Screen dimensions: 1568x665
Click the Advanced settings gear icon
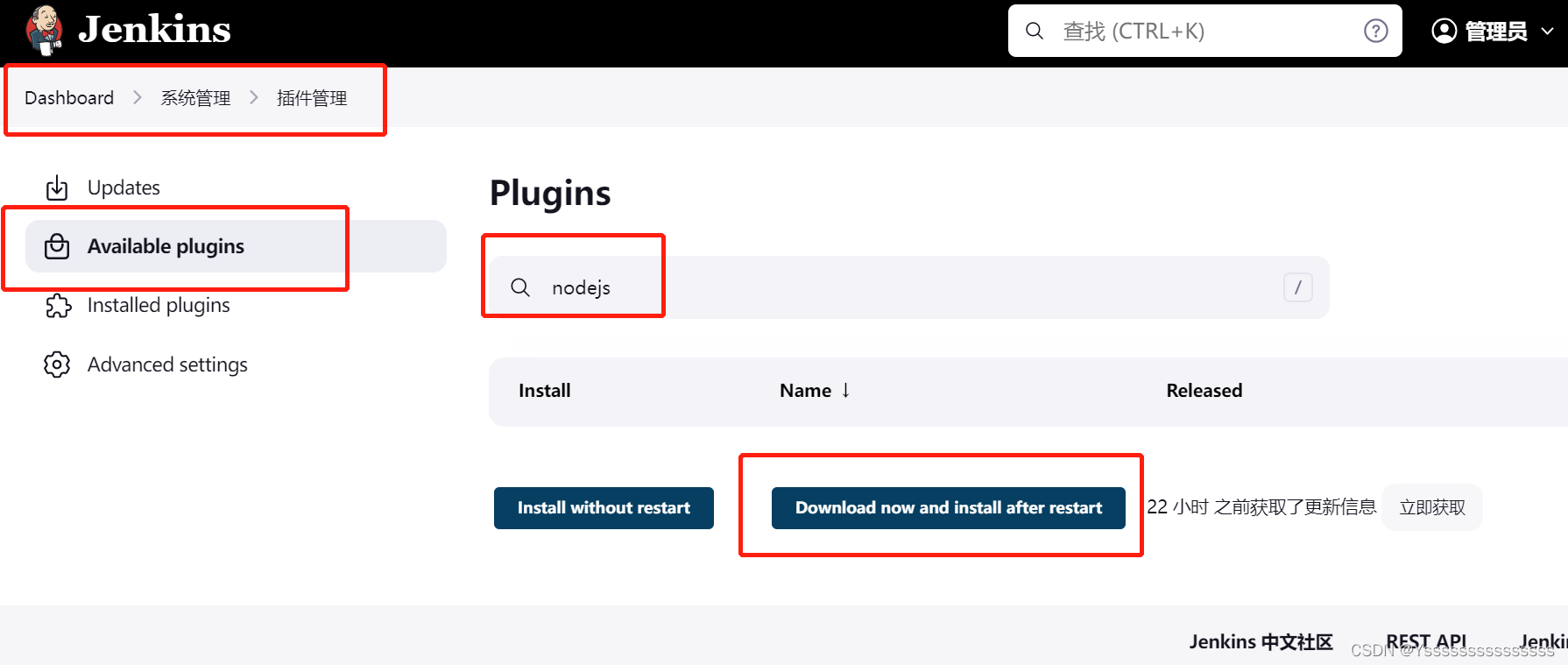57,364
